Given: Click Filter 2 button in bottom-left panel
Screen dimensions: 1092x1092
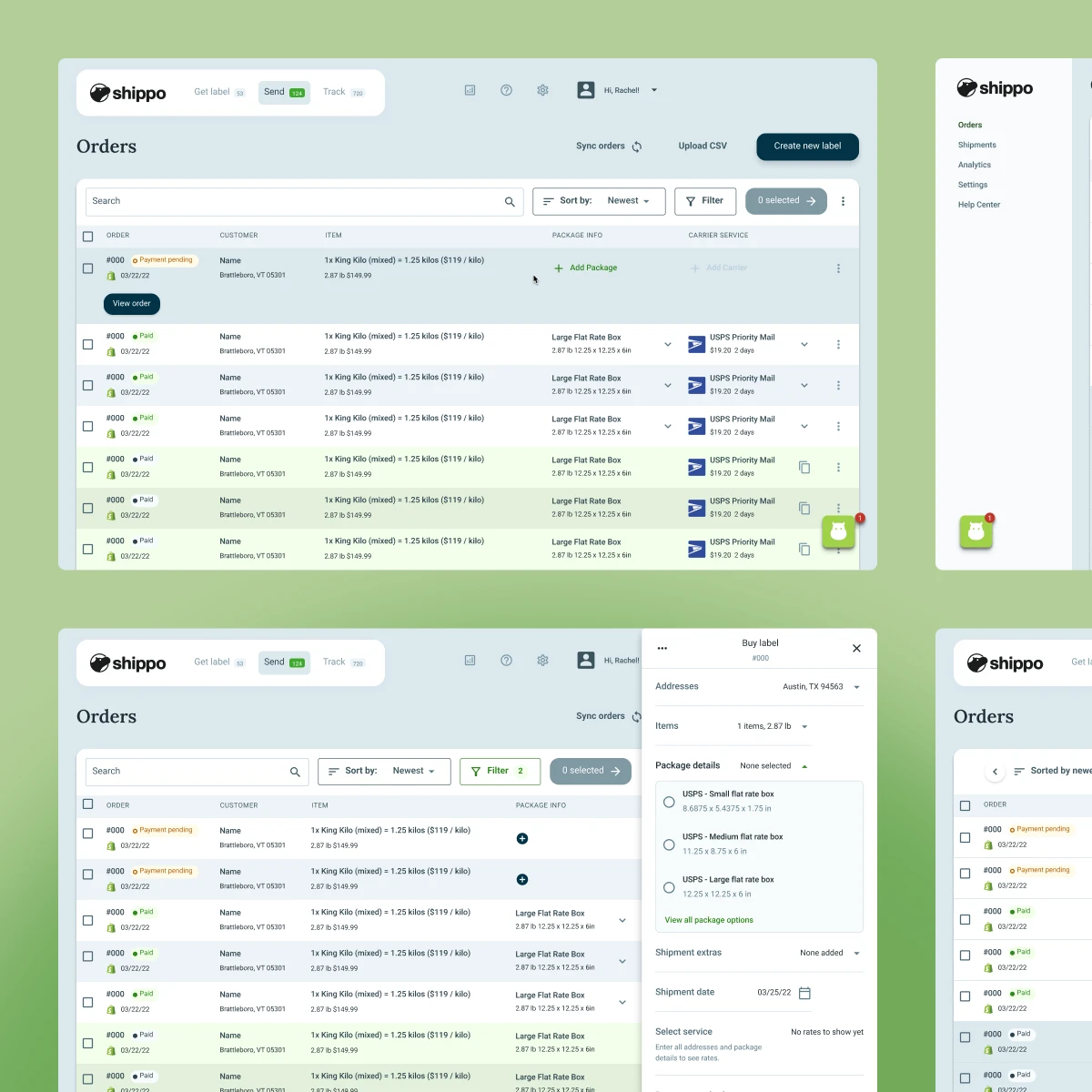Looking at the screenshot, I should [500, 772].
